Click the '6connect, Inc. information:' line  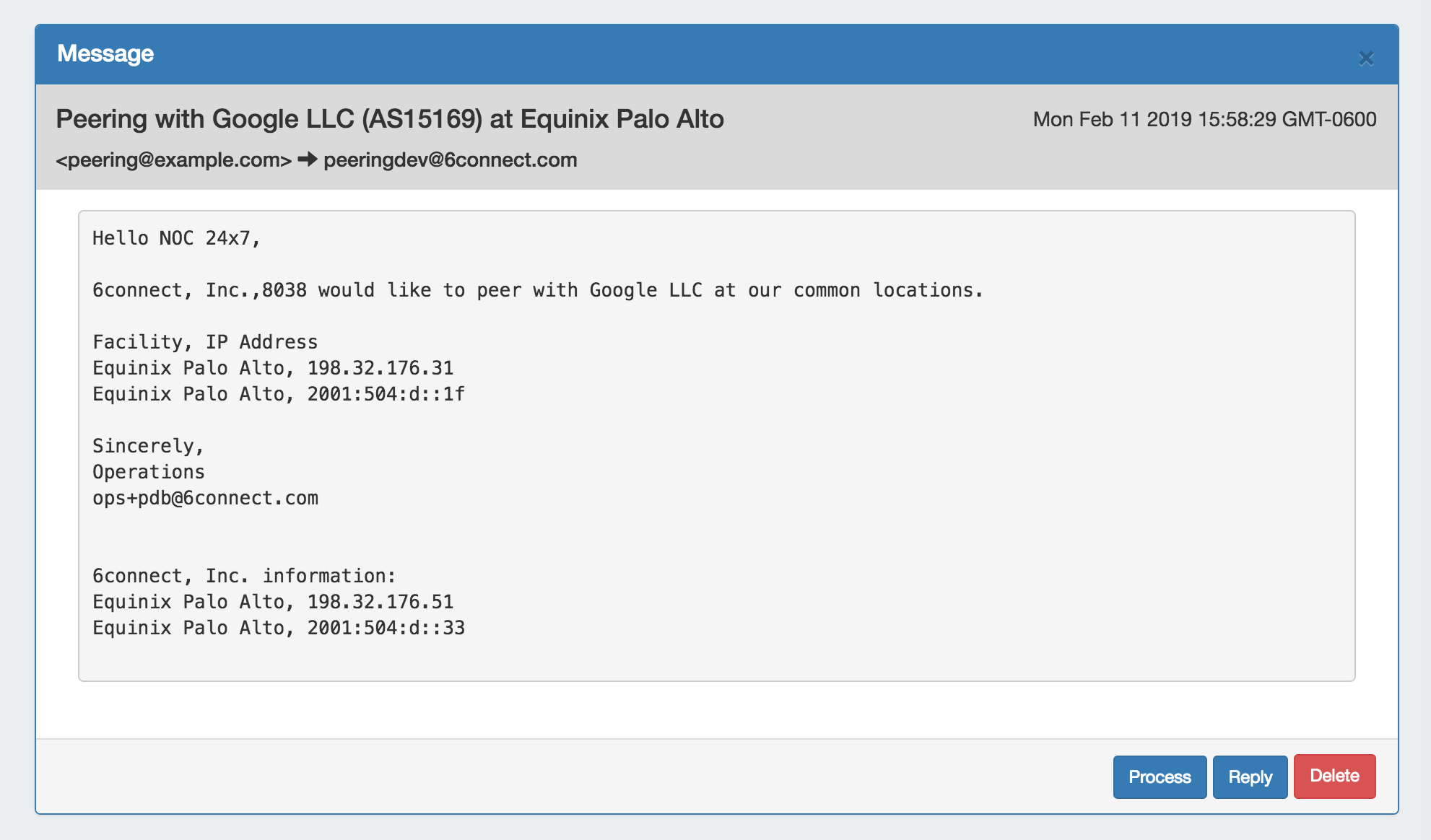pyautogui.click(x=244, y=576)
